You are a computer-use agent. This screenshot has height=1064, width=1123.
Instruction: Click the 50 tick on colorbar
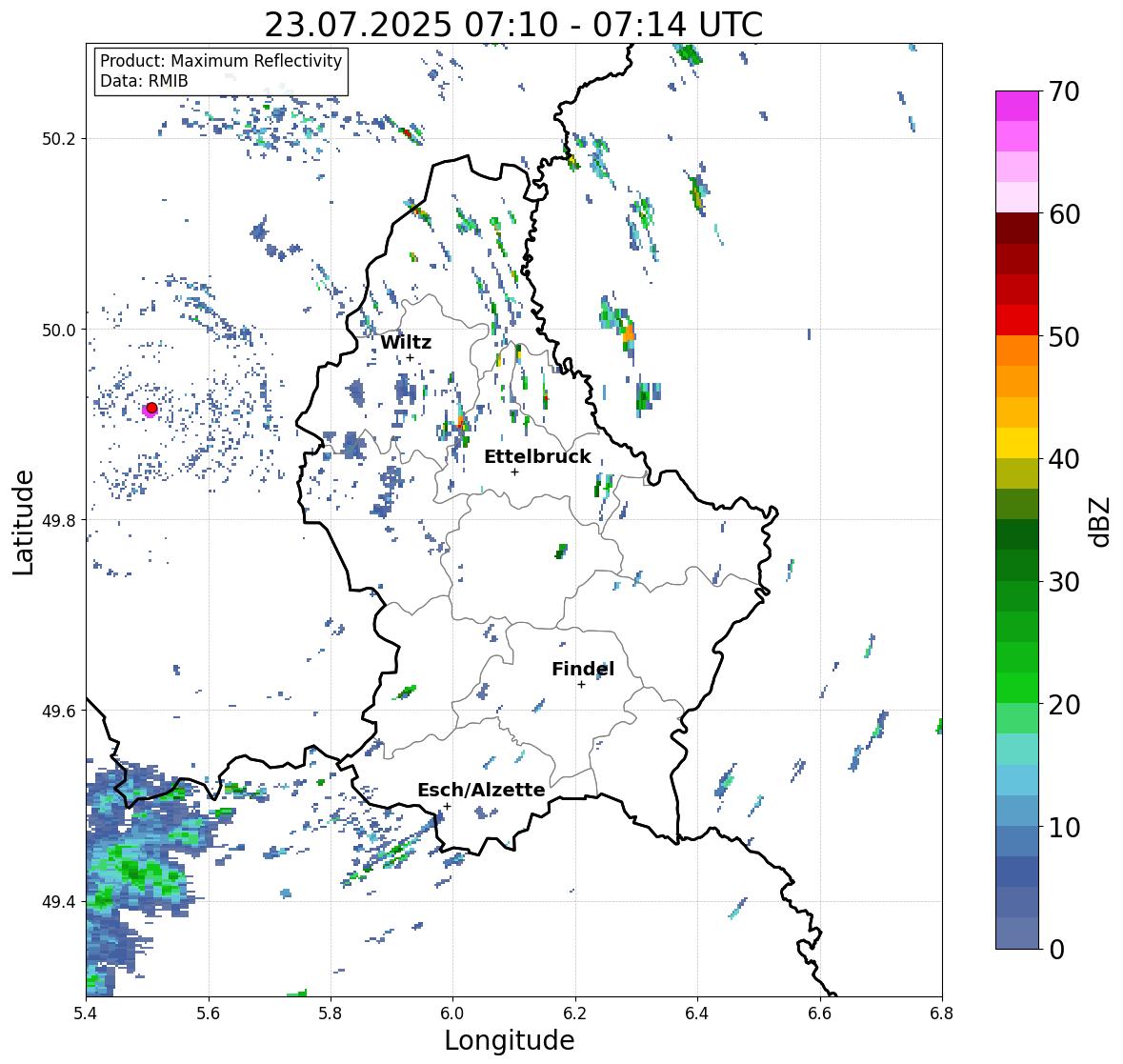click(x=1064, y=336)
